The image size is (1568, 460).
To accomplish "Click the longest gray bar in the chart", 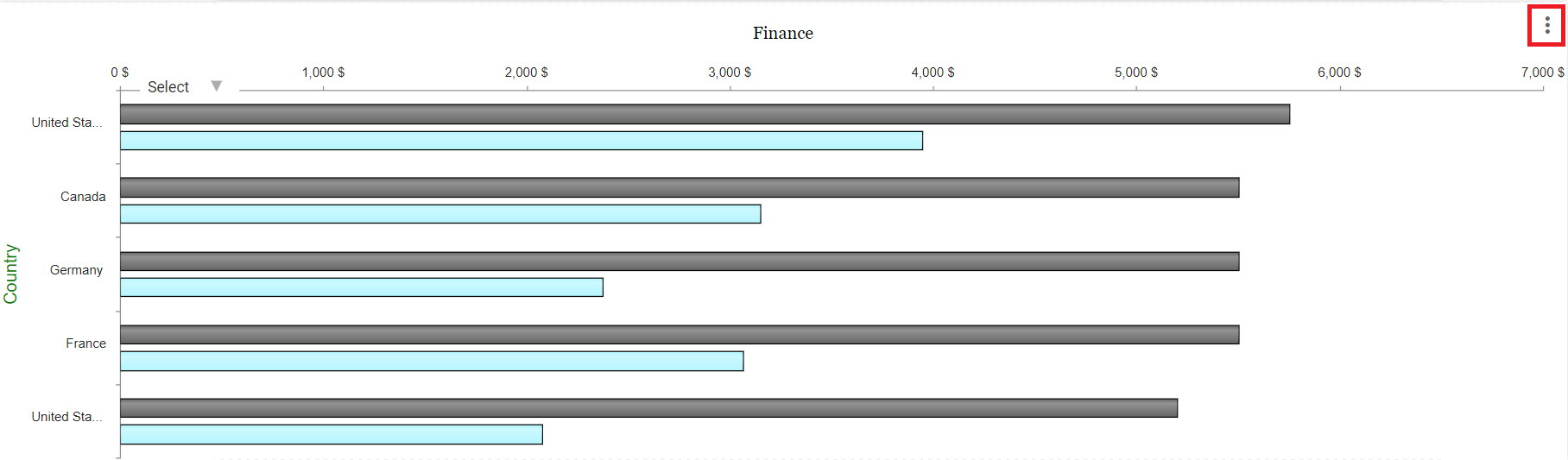I will point(705,114).
